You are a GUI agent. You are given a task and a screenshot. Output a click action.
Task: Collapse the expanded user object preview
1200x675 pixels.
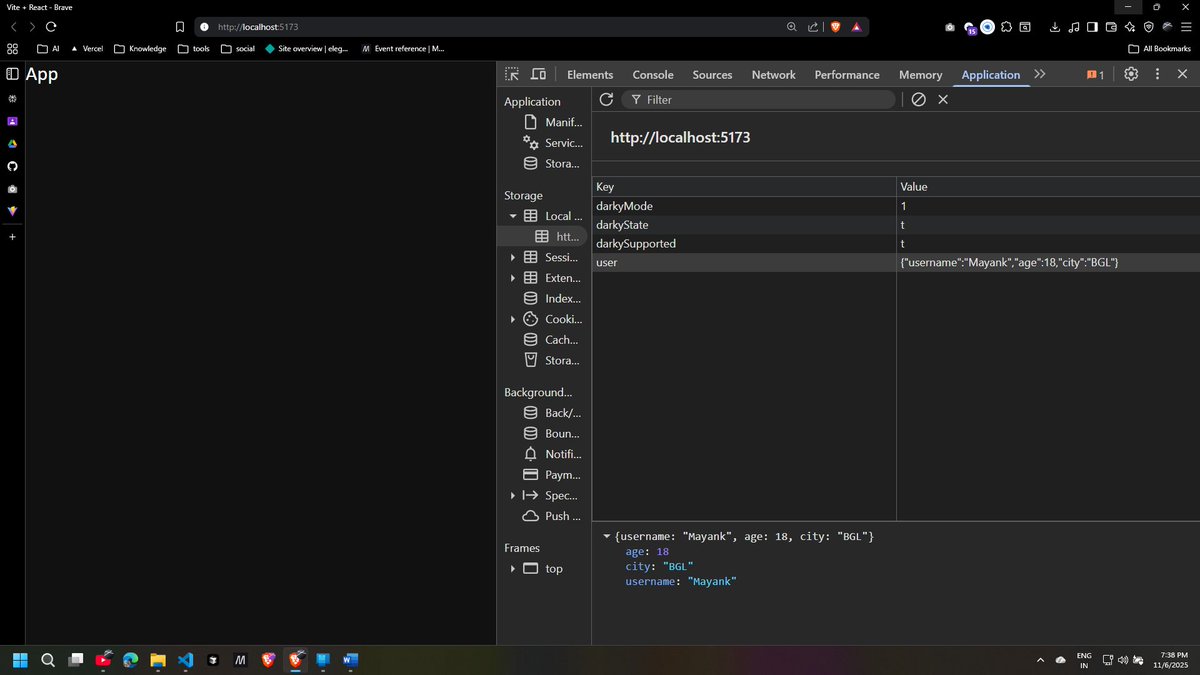coord(607,536)
